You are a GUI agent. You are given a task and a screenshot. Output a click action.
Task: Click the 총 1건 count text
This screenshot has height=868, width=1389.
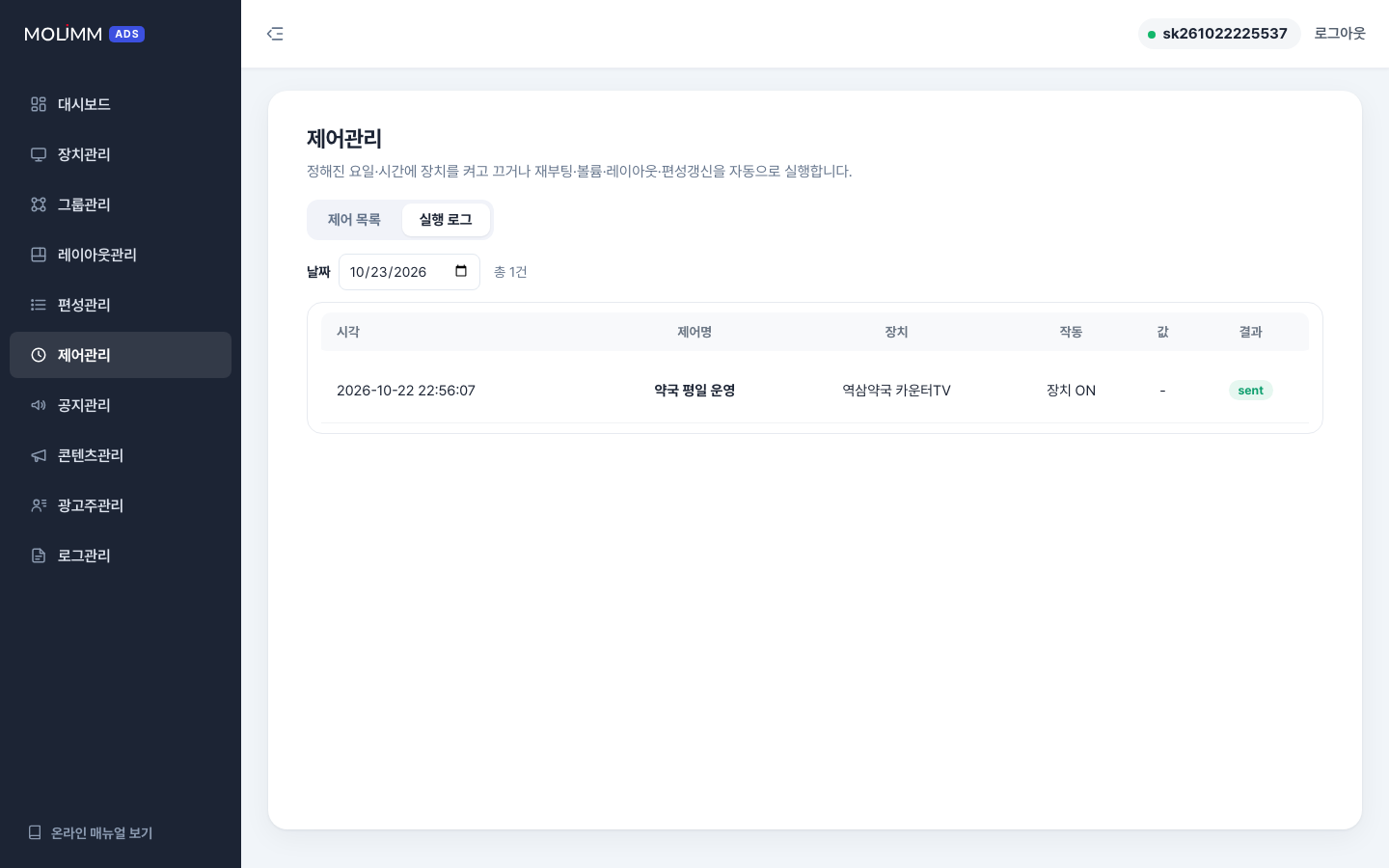(510, 272)
